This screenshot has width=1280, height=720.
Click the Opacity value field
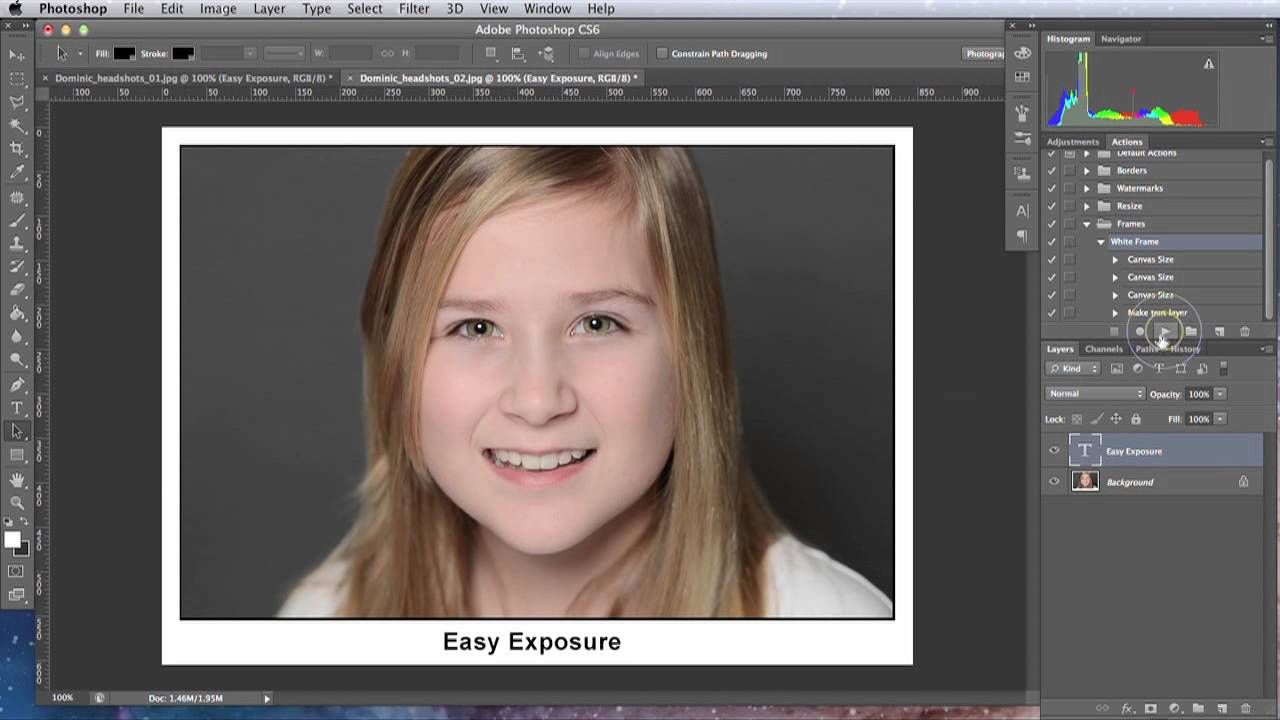tap(1198, 394)
